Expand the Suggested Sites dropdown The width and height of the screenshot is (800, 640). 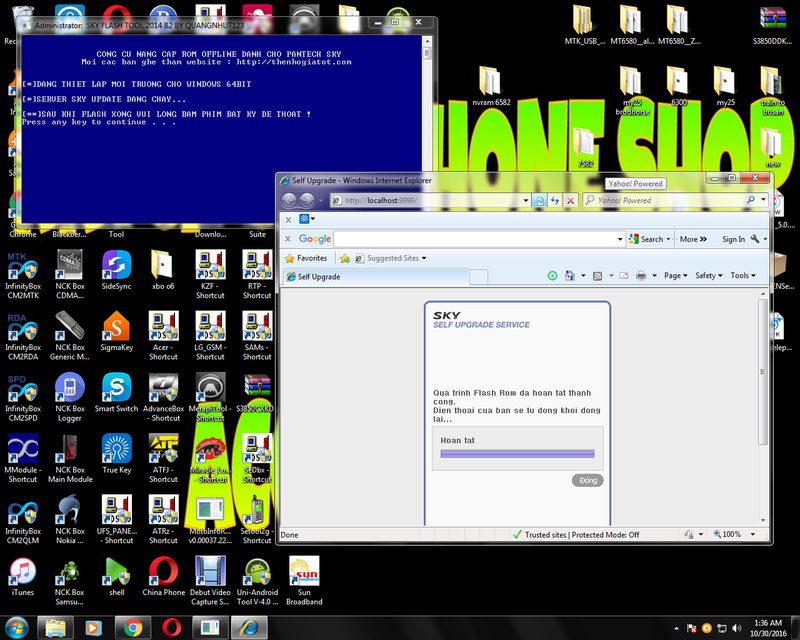(424, 258)
